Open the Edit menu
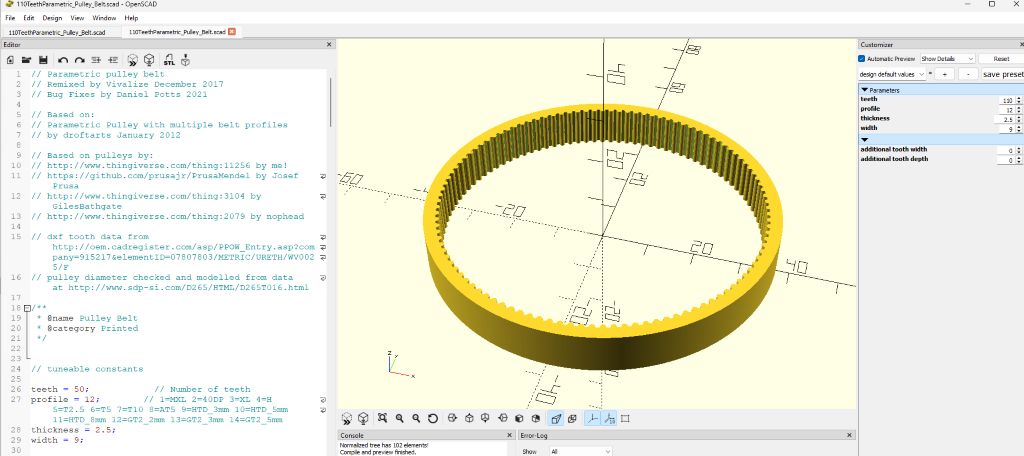 (29, 18)
